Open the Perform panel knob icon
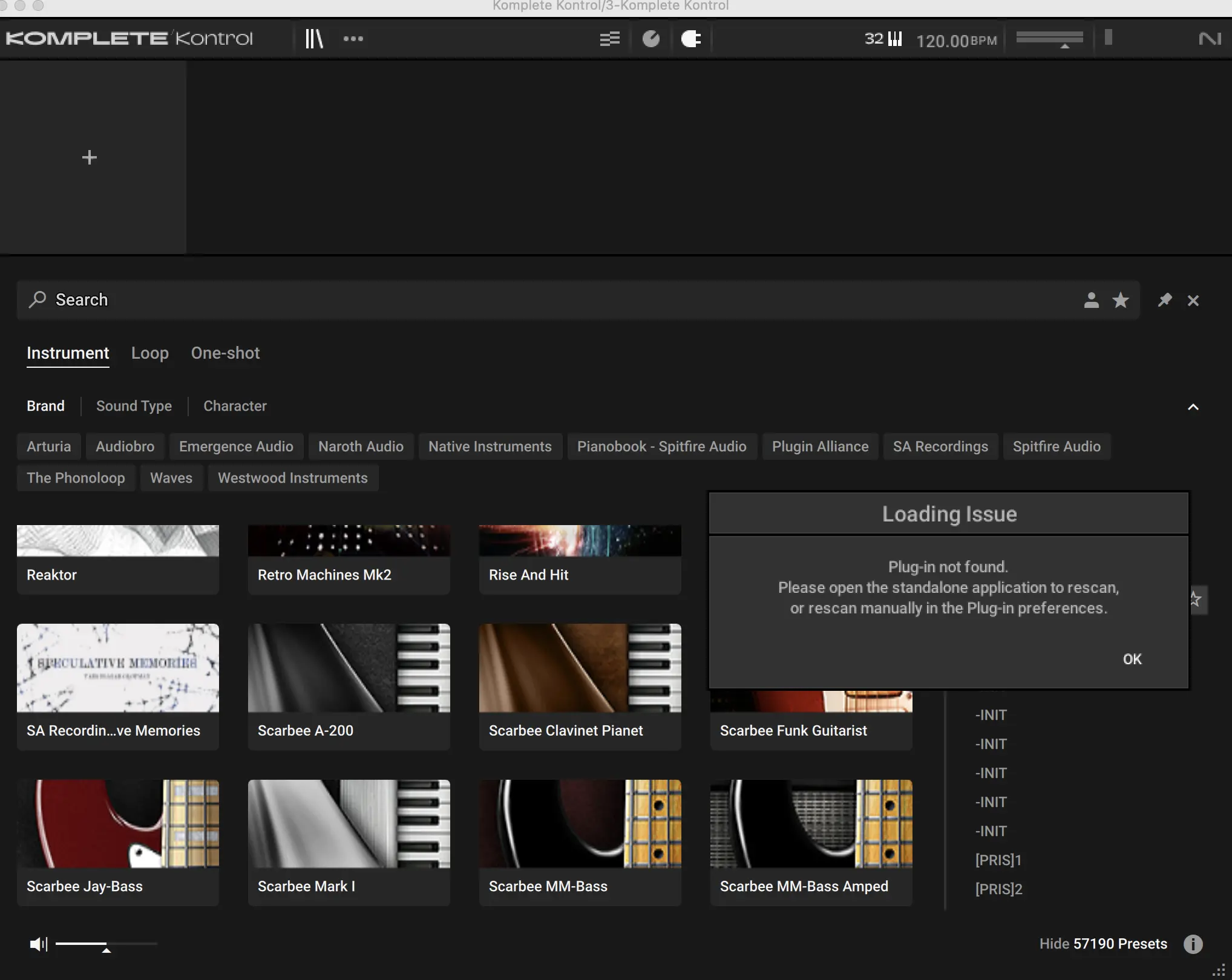The height and width of the screenshot is (980, 1232). click(651, 39)
